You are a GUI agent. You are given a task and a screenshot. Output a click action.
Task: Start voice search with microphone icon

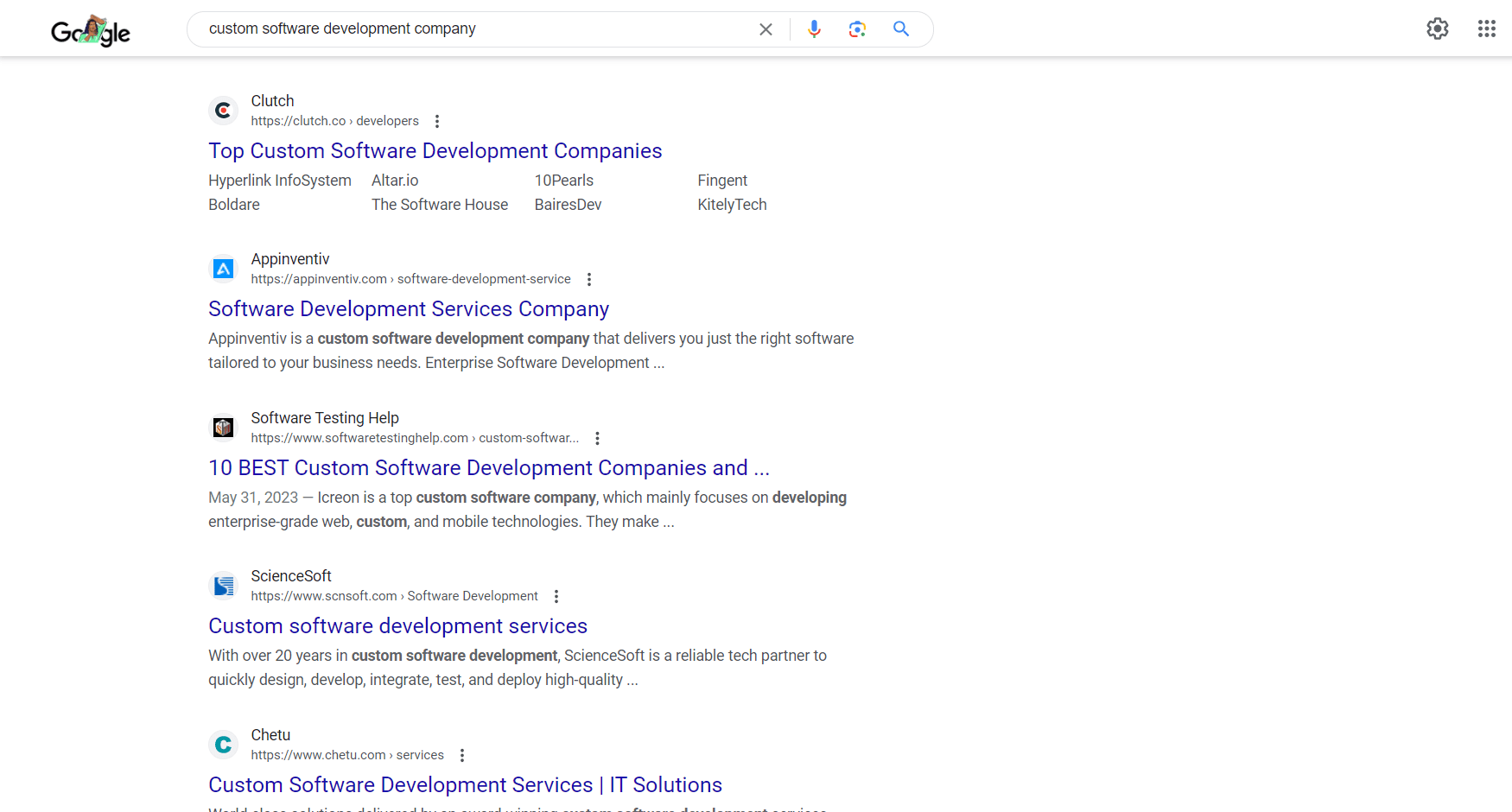tap(814, 29)
